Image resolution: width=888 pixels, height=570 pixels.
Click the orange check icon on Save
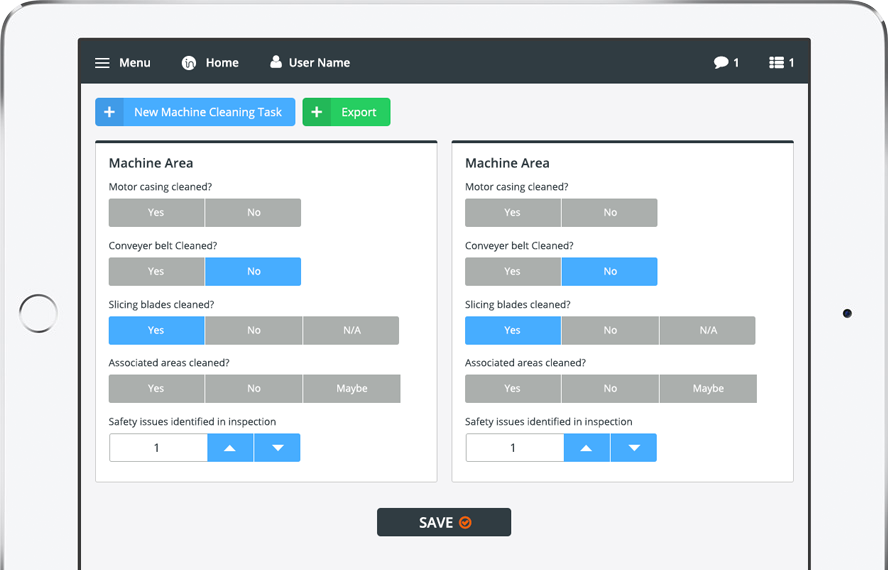465,522
